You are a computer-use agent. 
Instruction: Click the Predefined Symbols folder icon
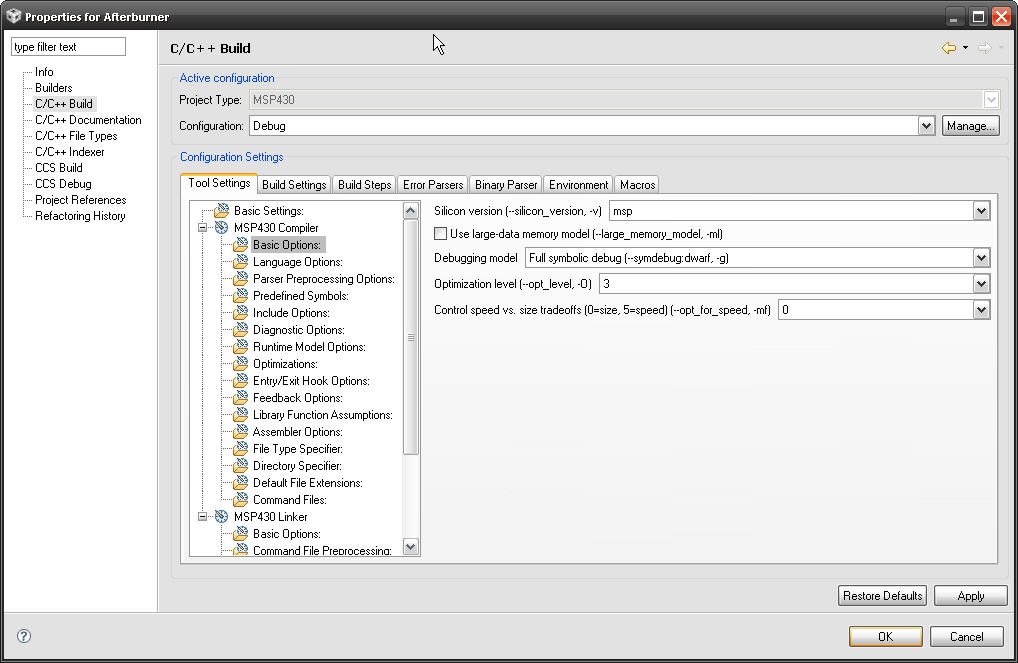click(x=240, y=295)
